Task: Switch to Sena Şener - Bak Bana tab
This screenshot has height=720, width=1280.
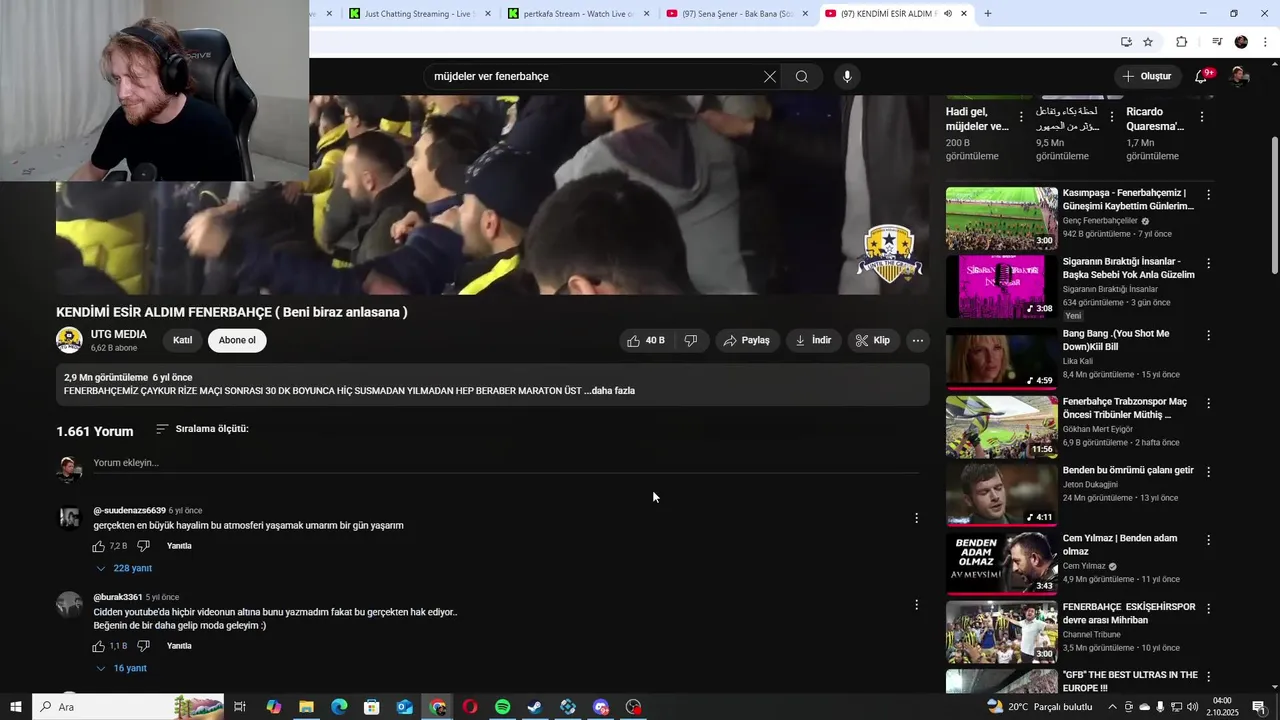Action: (x=738, y=14)
